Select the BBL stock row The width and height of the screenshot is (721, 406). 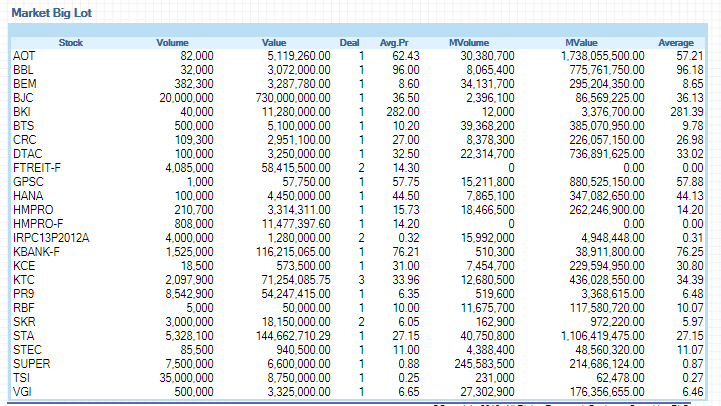(358, 70)
